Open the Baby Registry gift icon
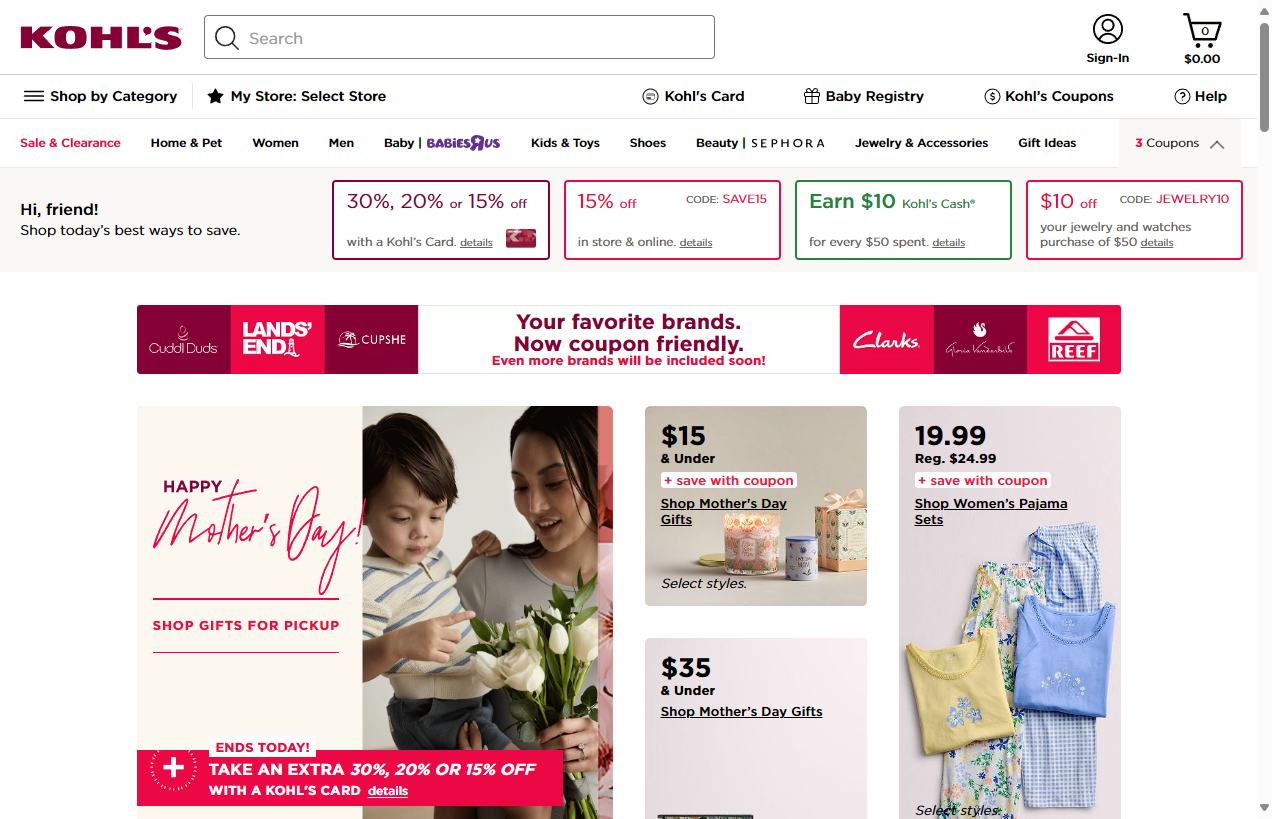1272x819 pixels. point(812,96)
